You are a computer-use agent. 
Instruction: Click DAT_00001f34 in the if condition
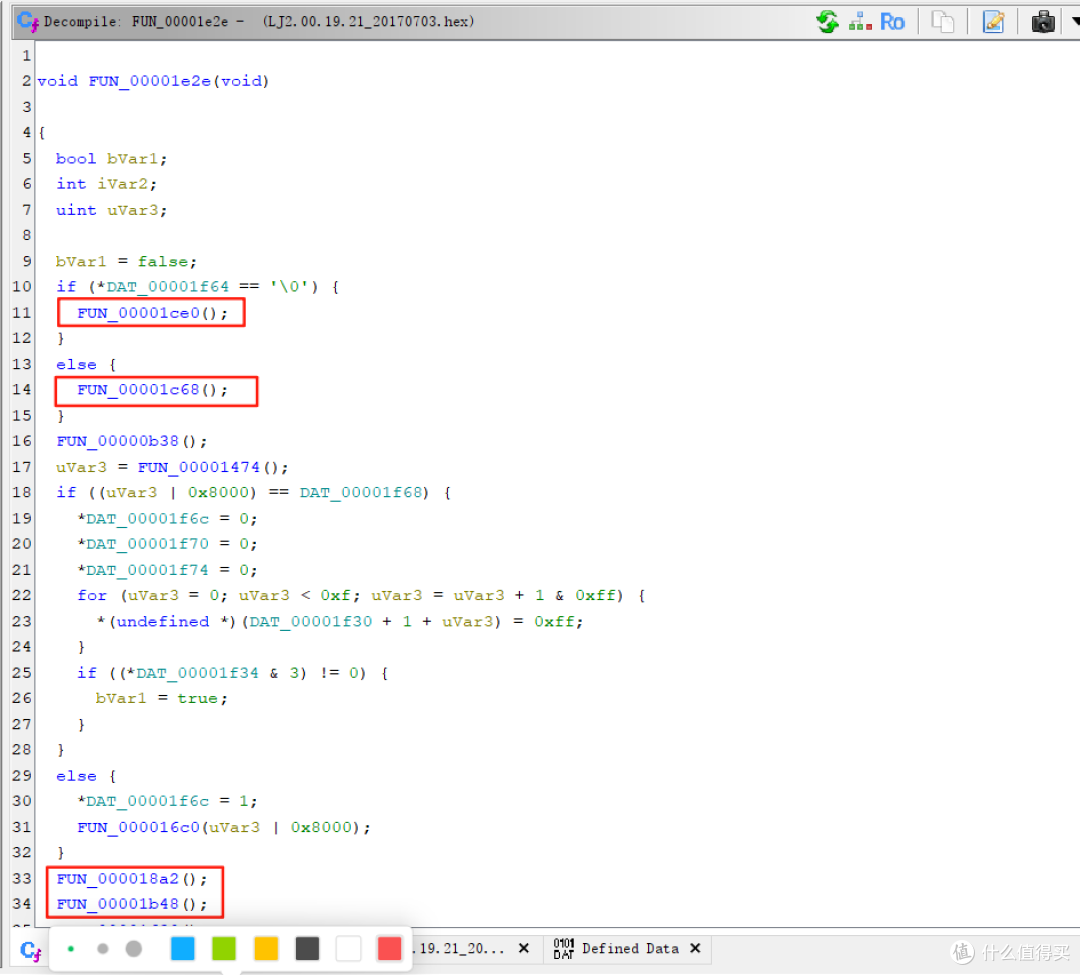pyautogui.click(x=198, y=673)
